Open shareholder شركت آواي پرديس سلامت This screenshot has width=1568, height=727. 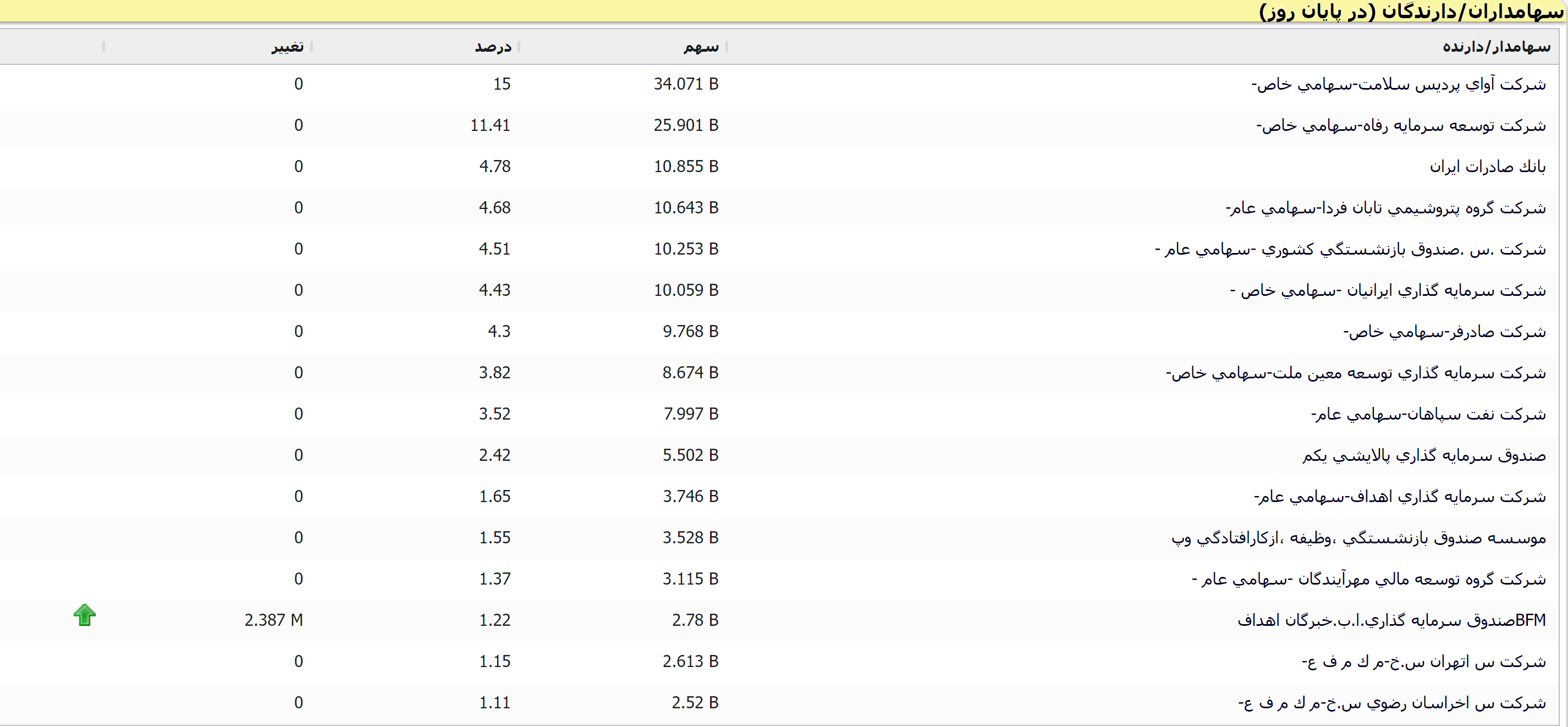pyautogui.click(x=1398, y=84)
